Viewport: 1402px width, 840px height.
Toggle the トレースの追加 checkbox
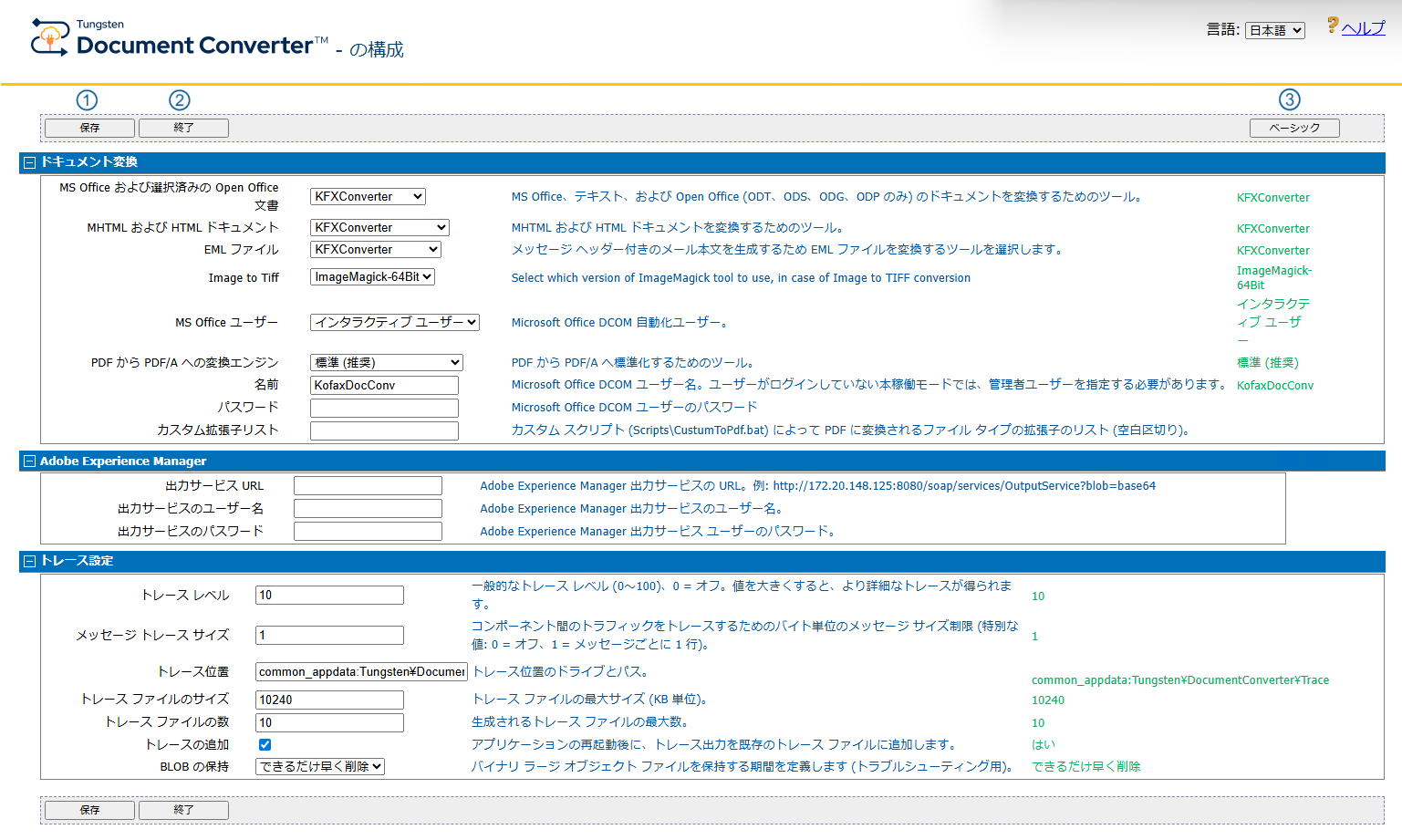[265, 744]
